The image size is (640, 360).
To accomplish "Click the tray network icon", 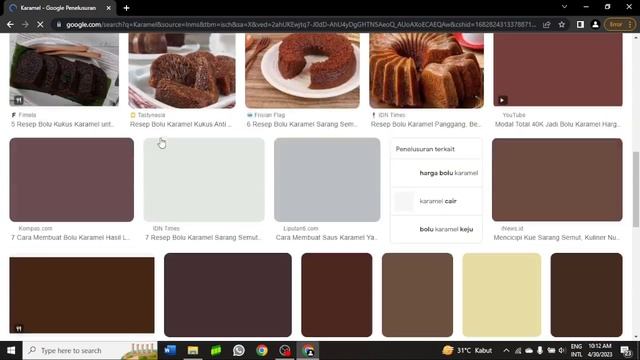I will (518, 351).
